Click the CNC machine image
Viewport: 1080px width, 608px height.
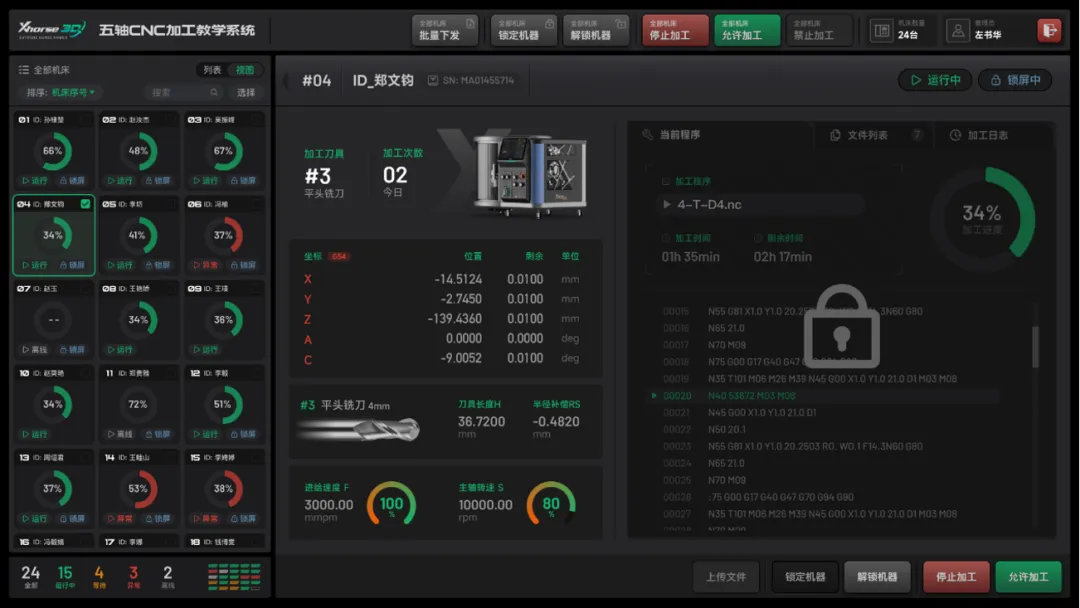[529, 176]
